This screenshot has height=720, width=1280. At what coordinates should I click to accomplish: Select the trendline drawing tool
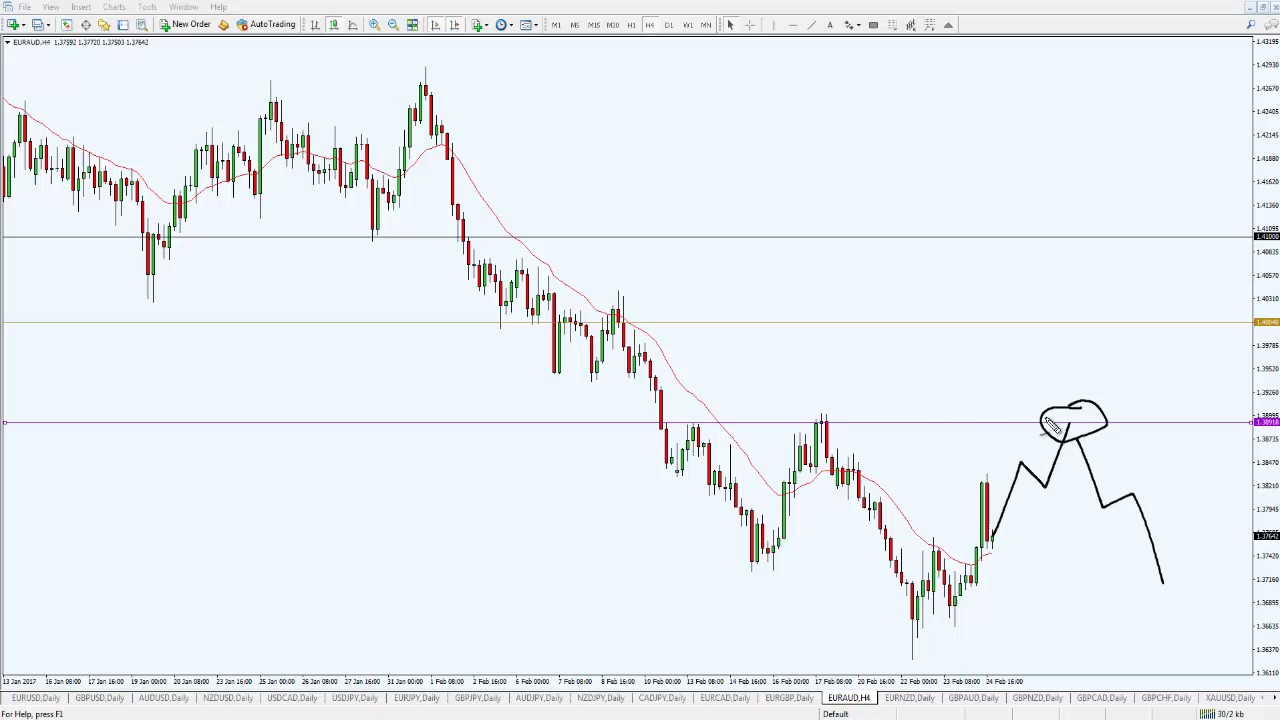[x=811, y=25]
